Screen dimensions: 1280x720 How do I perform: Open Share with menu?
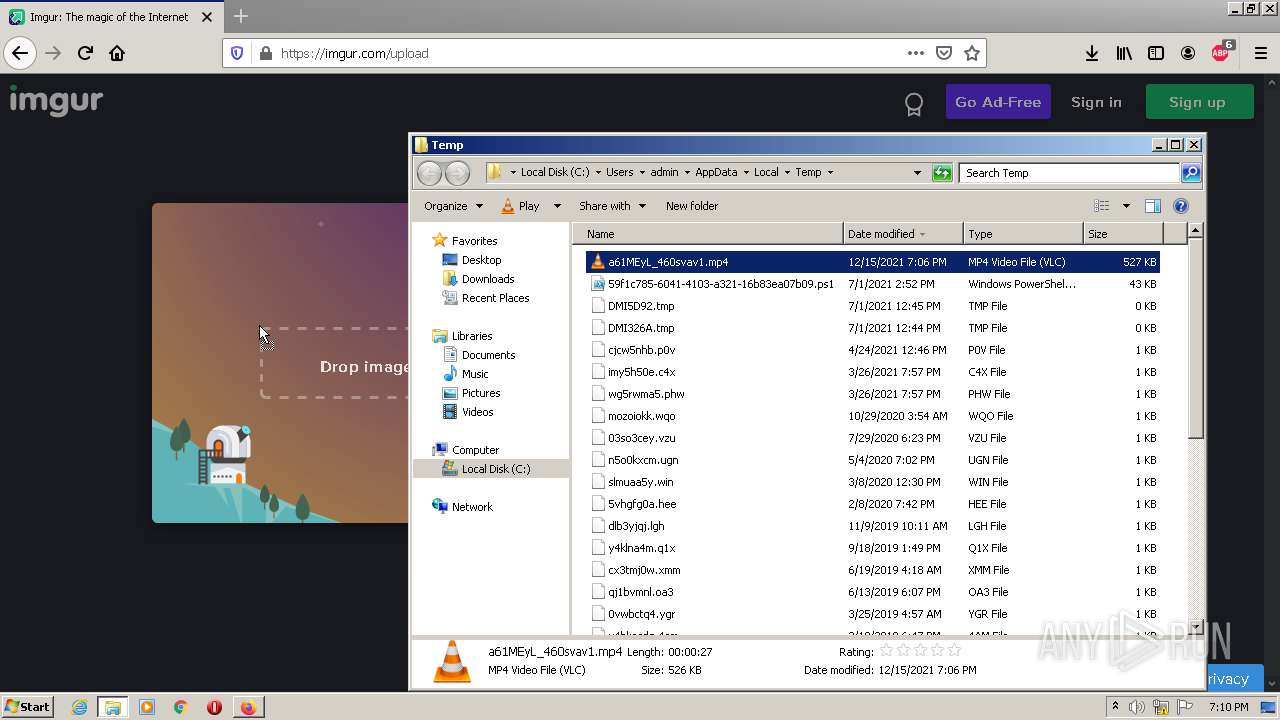click(612, 206)
